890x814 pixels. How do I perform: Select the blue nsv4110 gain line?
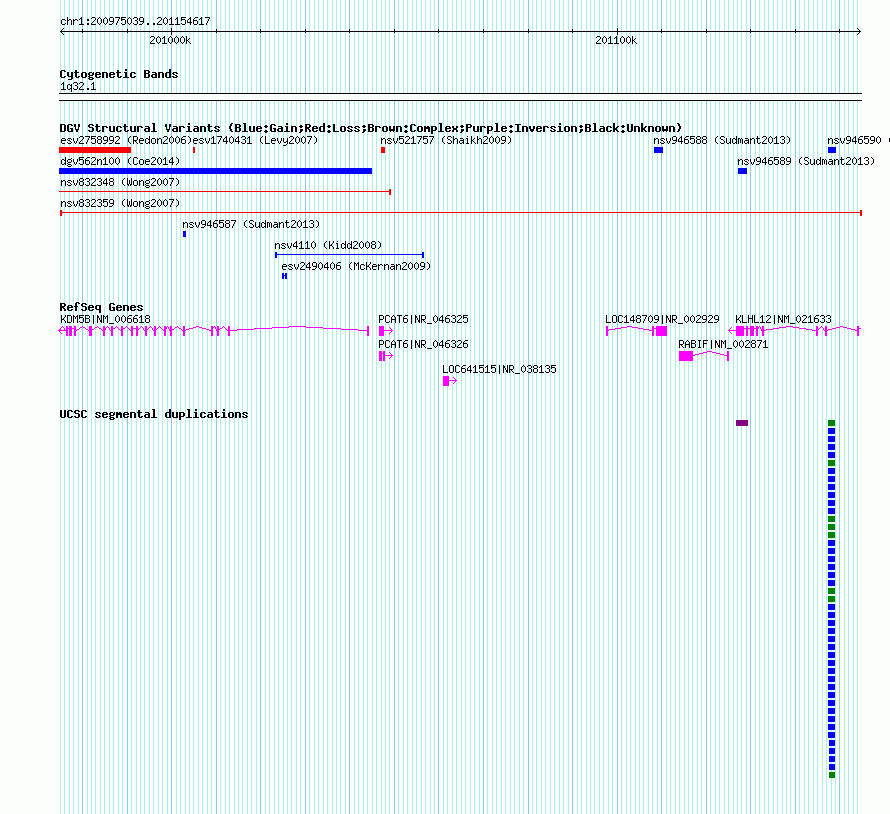(x=350, y=255)
